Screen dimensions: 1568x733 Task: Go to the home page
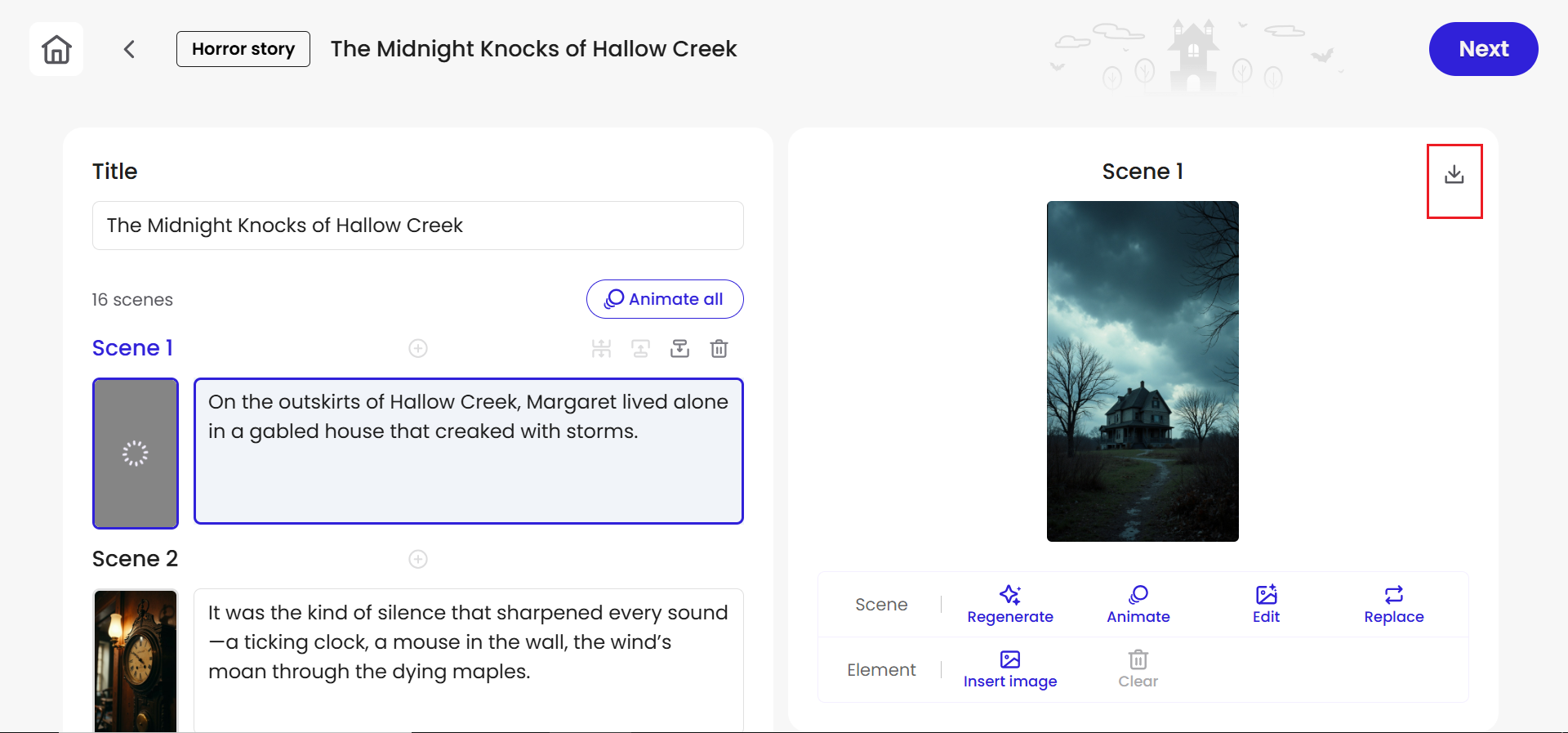point(56,49)
